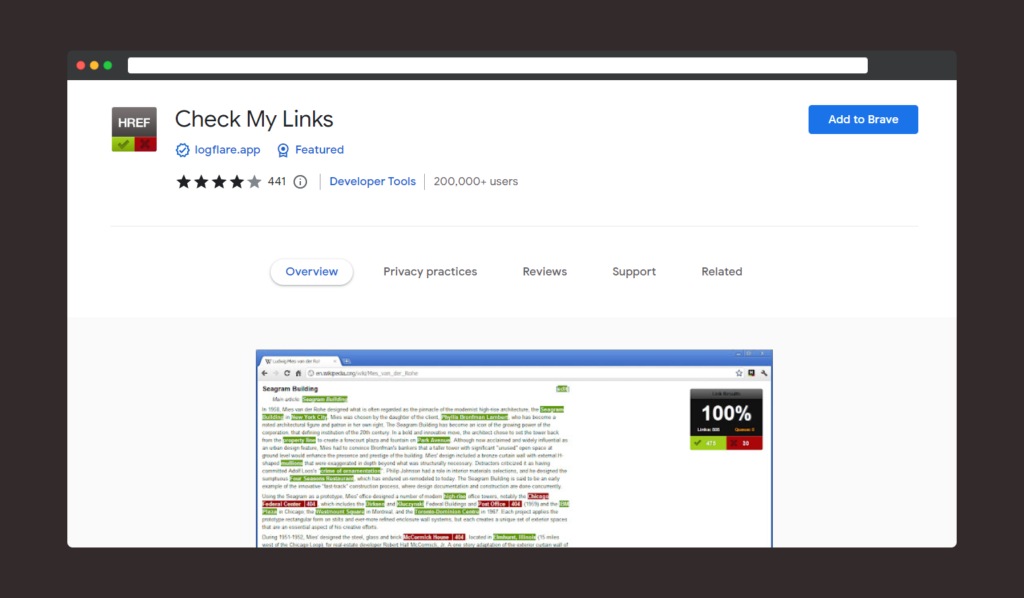The width and height of the screenshot is (1024, 598).
Task: Click the star rating row
Action: click(219, 181)
